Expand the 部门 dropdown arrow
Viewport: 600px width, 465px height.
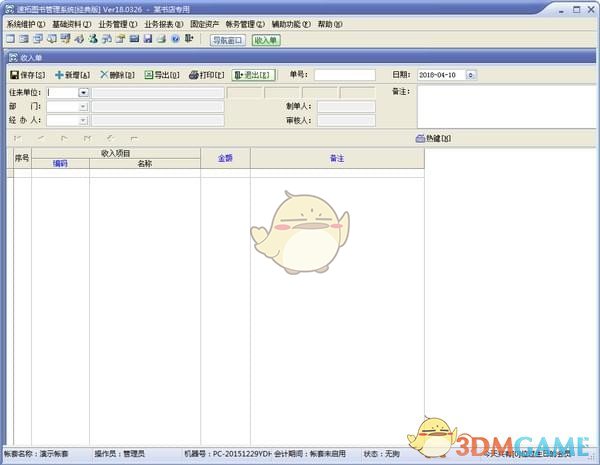(x=83, y=107)
